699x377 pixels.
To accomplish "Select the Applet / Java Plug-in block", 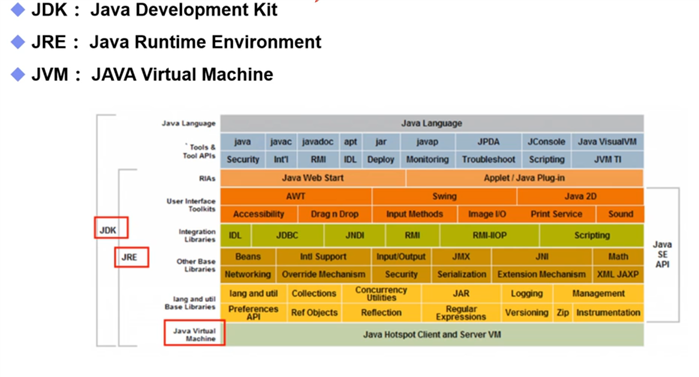I will pyautogui.click(x=524, y=178).
